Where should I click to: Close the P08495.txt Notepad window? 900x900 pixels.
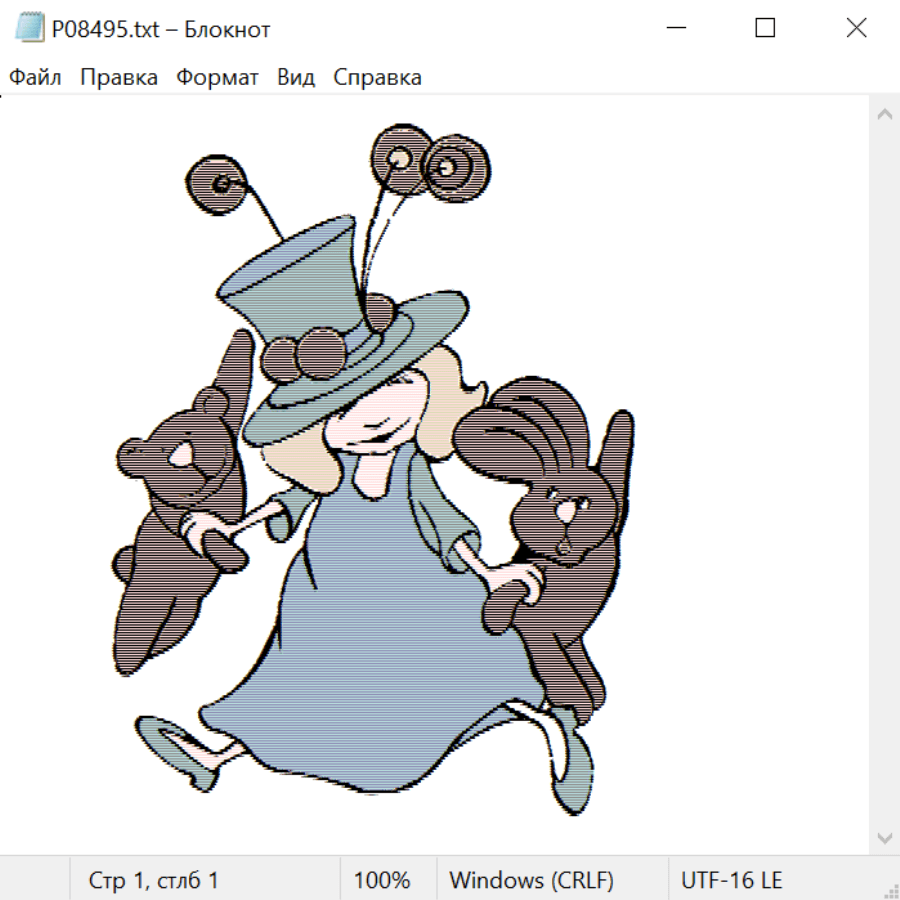[x=856, y=29]
